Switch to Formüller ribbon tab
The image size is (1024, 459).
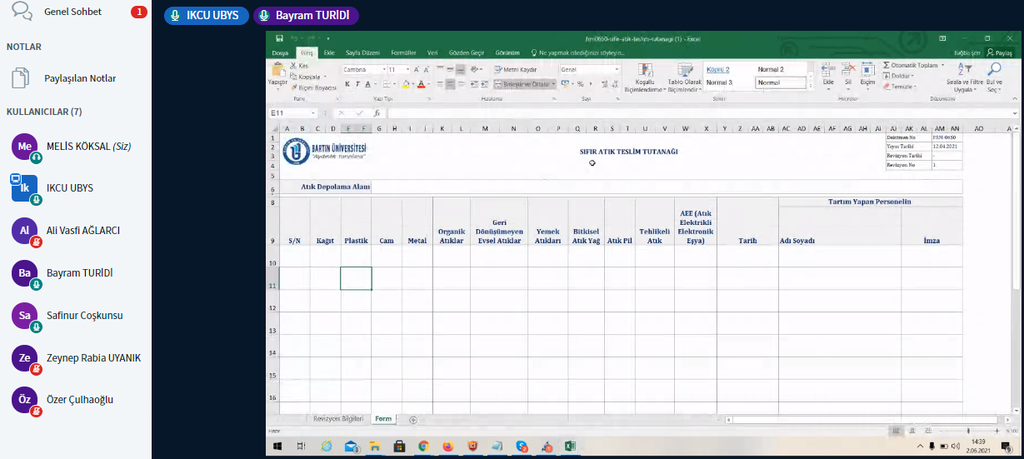pyautogui.click(x=403, y=52)
